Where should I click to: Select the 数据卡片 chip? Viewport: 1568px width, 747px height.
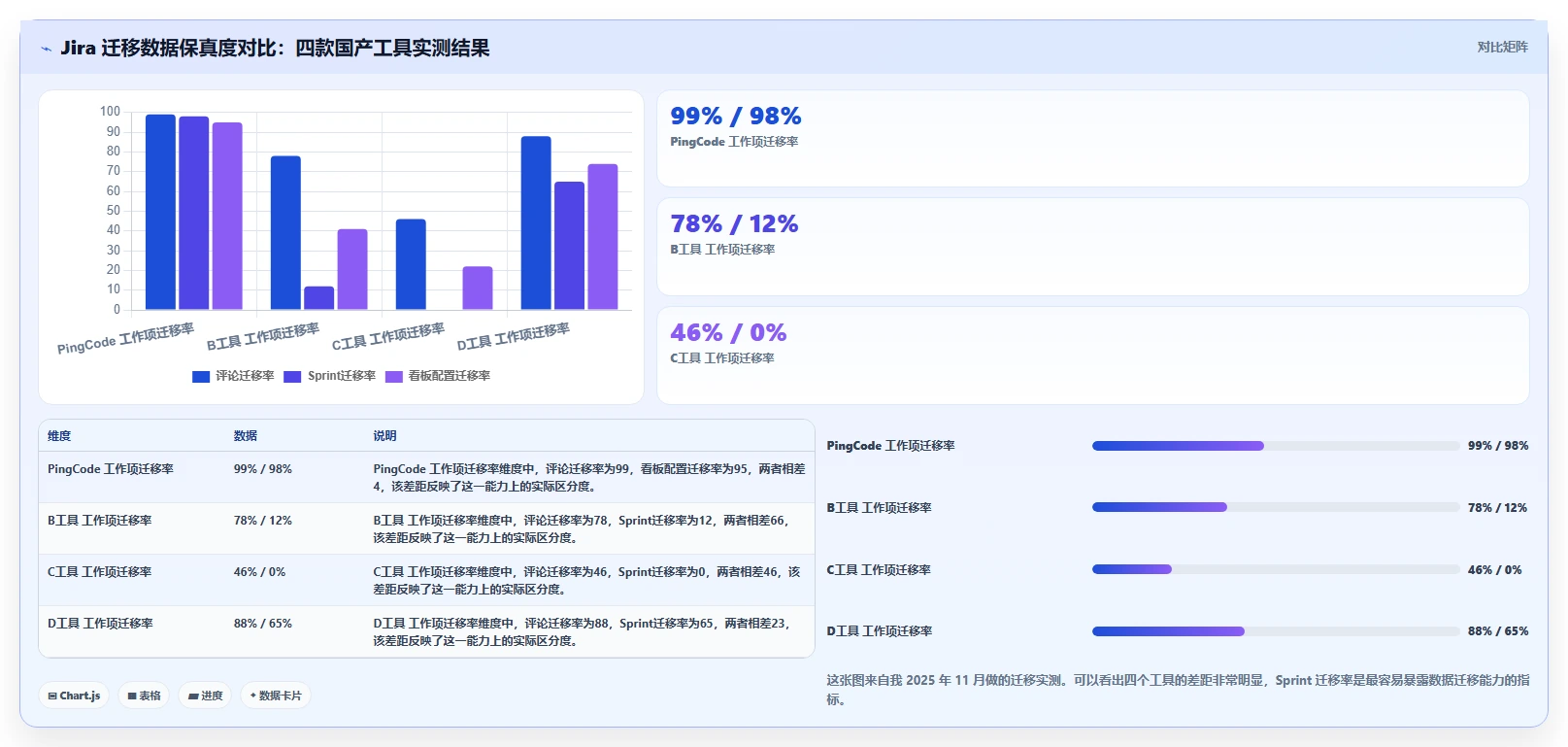276,696
